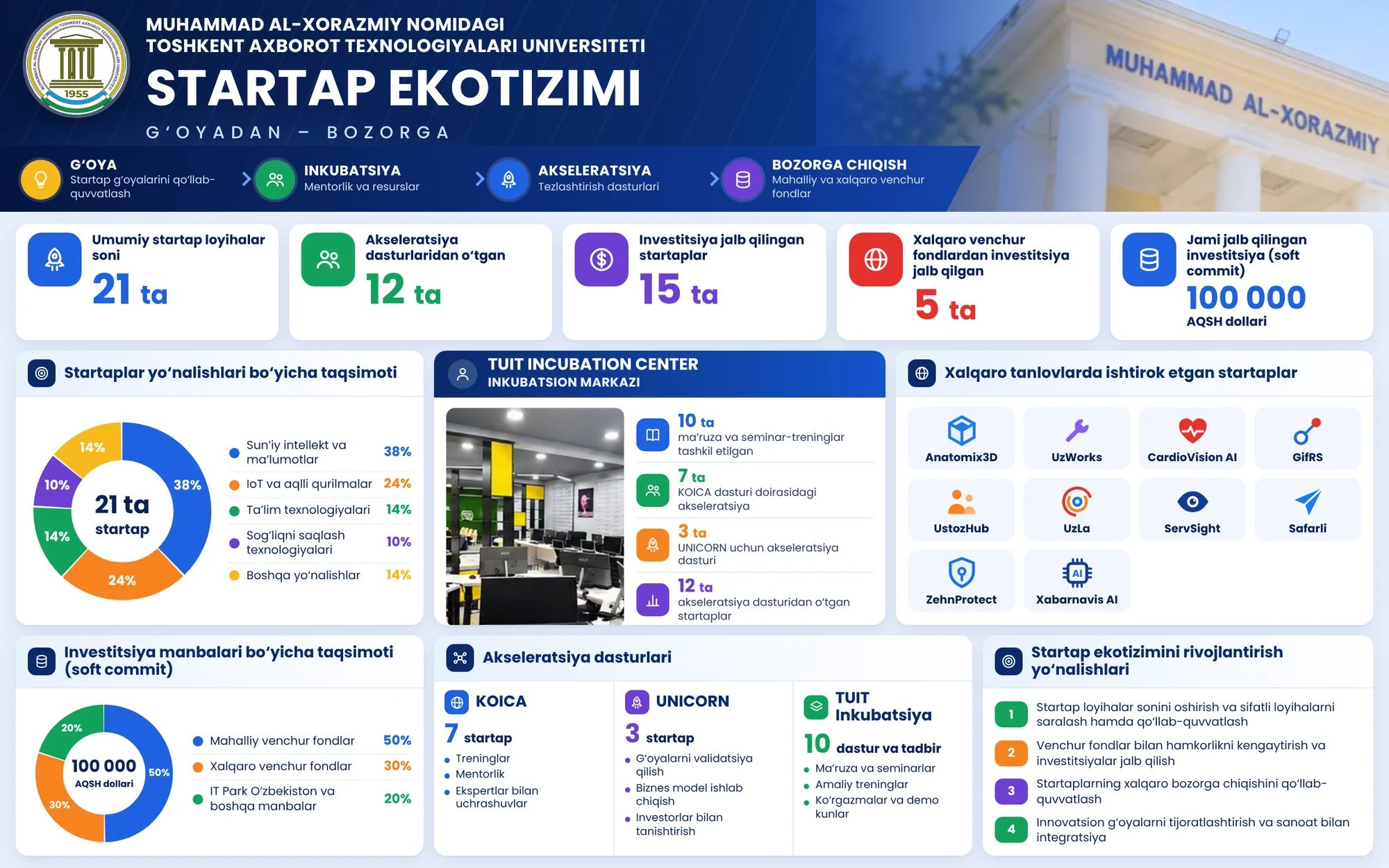Click database icon for Jami jalb qilingan investitsiya
Image resolution: width=1389 pixels, height=868 pixels.
[1149, 260]
